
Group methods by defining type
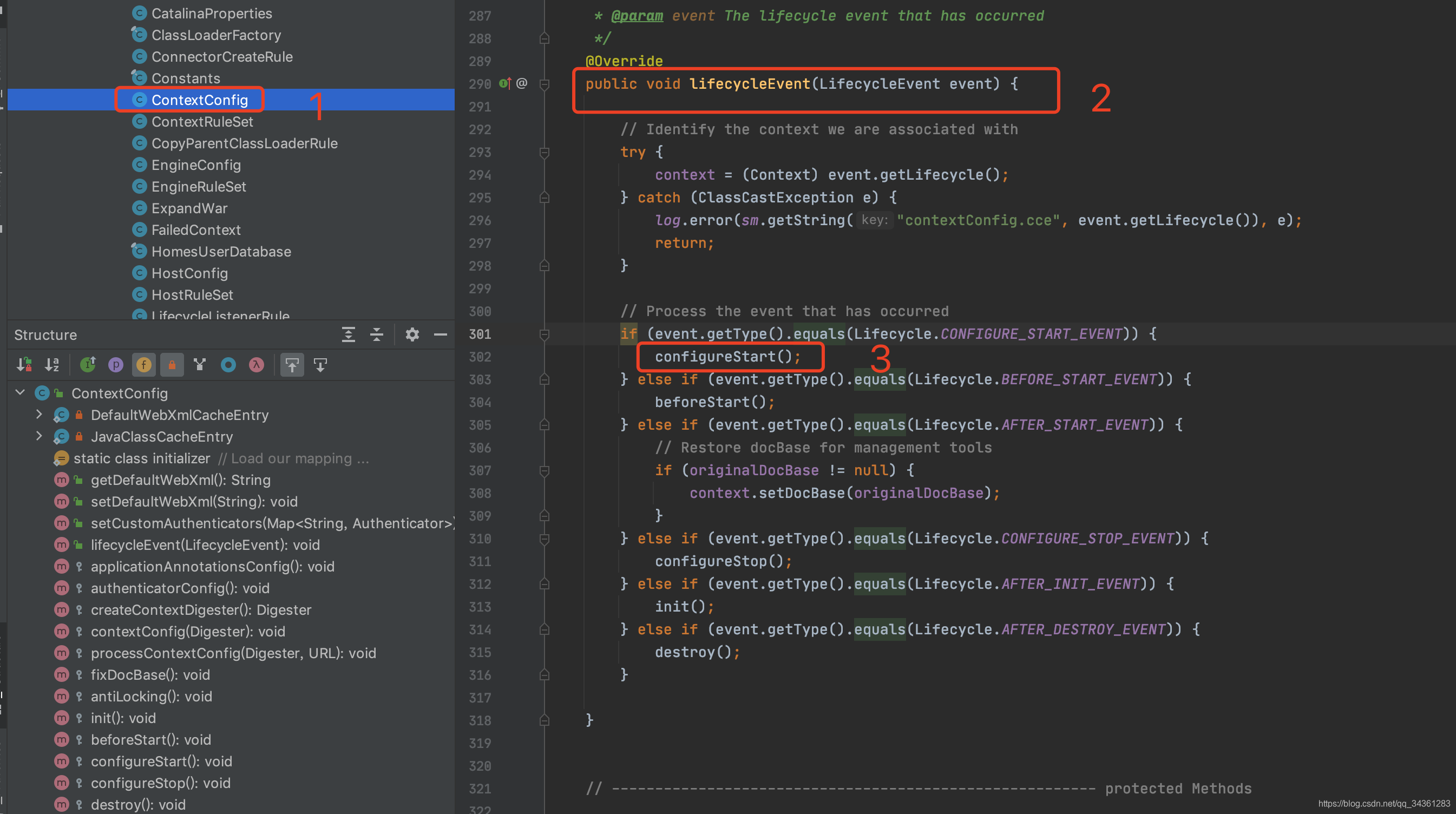[88, 365]
